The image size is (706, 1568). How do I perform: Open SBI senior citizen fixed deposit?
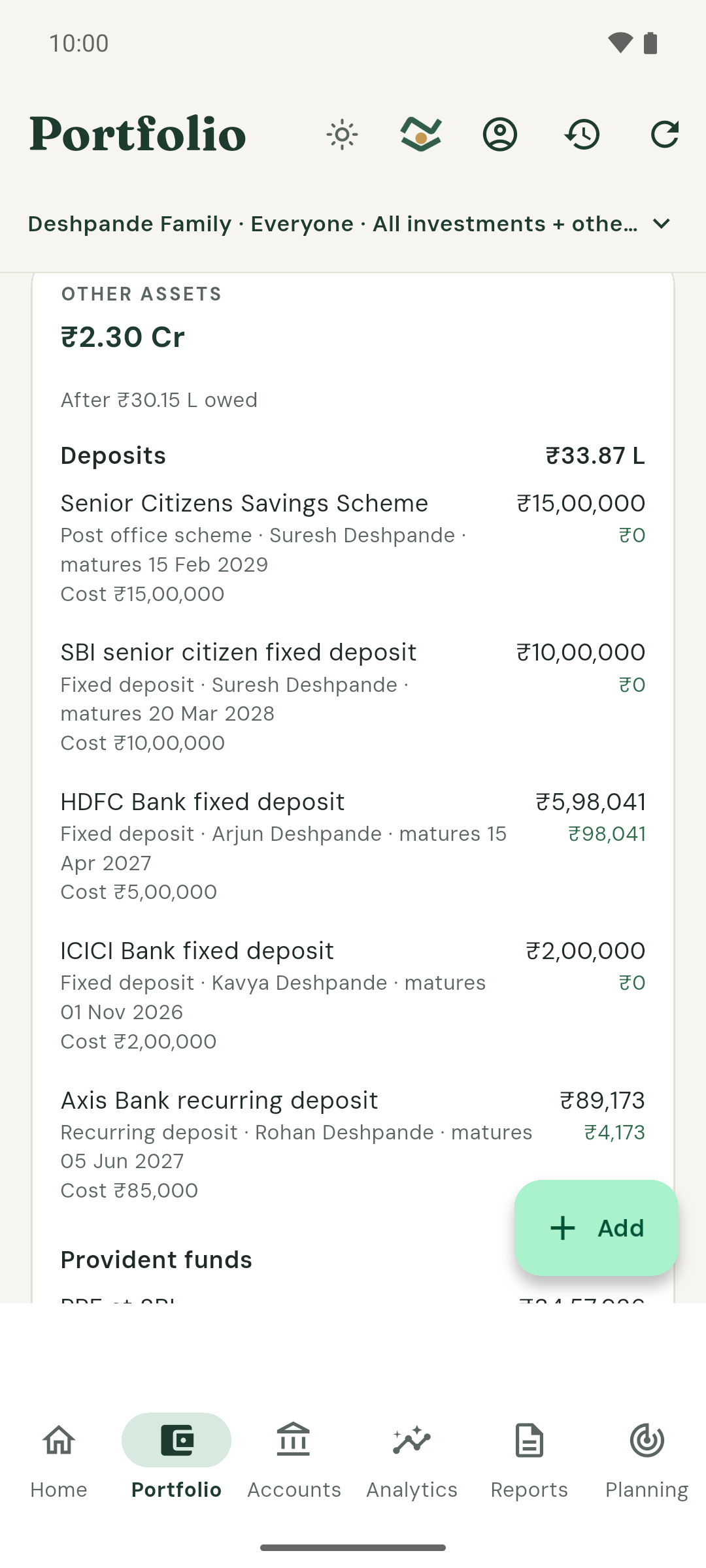353,696
